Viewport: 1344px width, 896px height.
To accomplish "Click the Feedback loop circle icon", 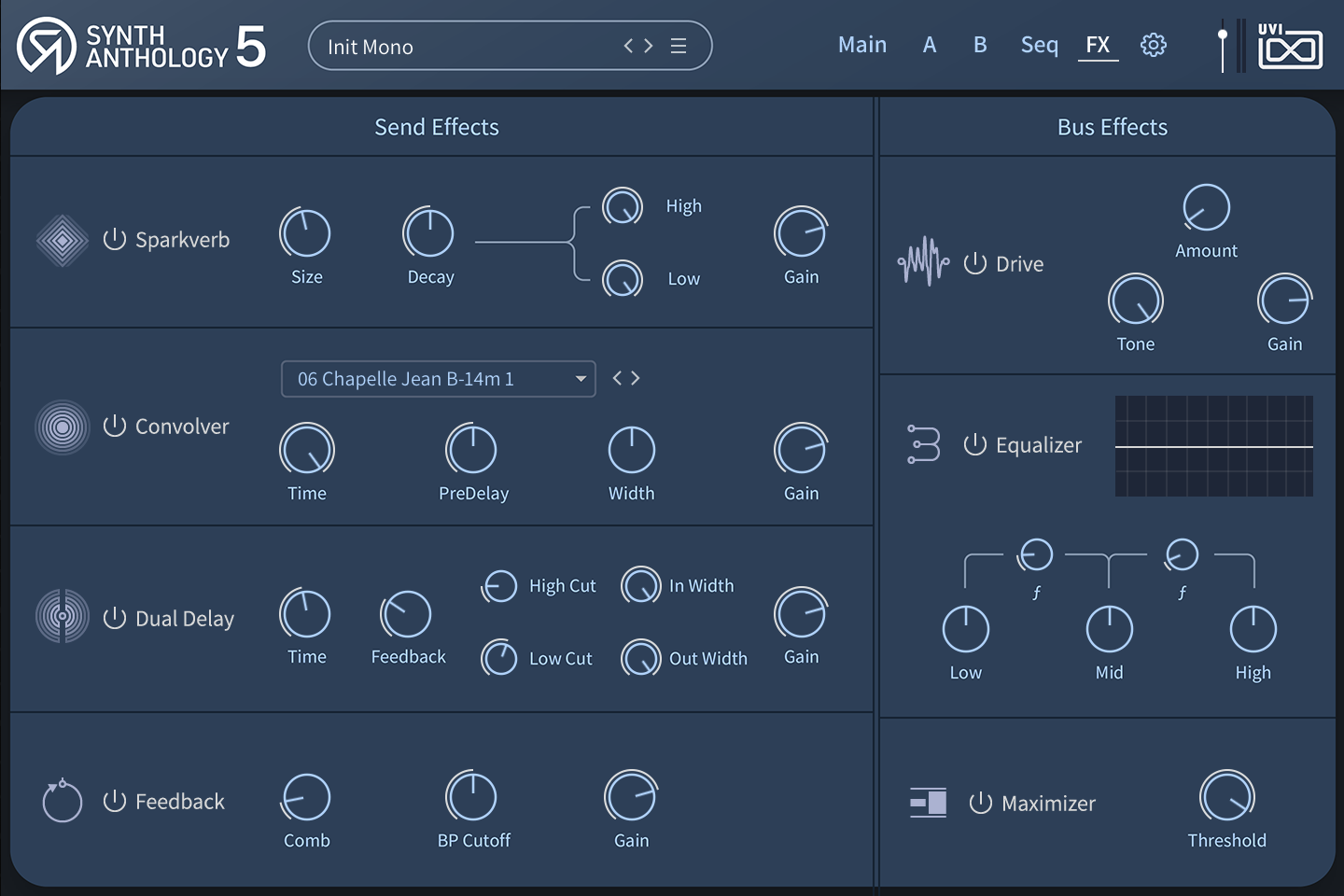I will point(63,801).
